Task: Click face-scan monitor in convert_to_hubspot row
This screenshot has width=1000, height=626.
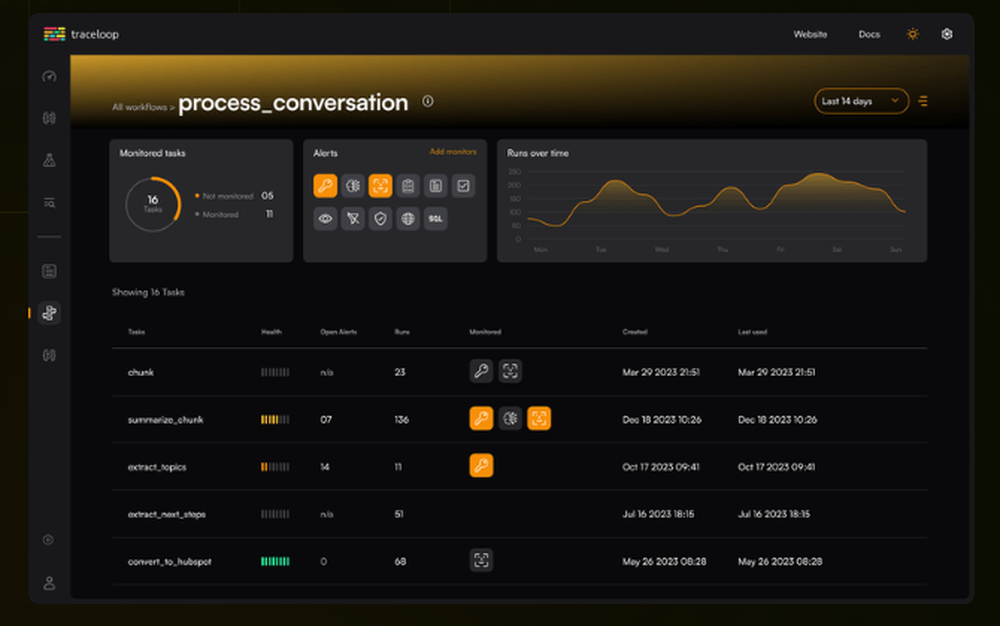Action: 481,560
